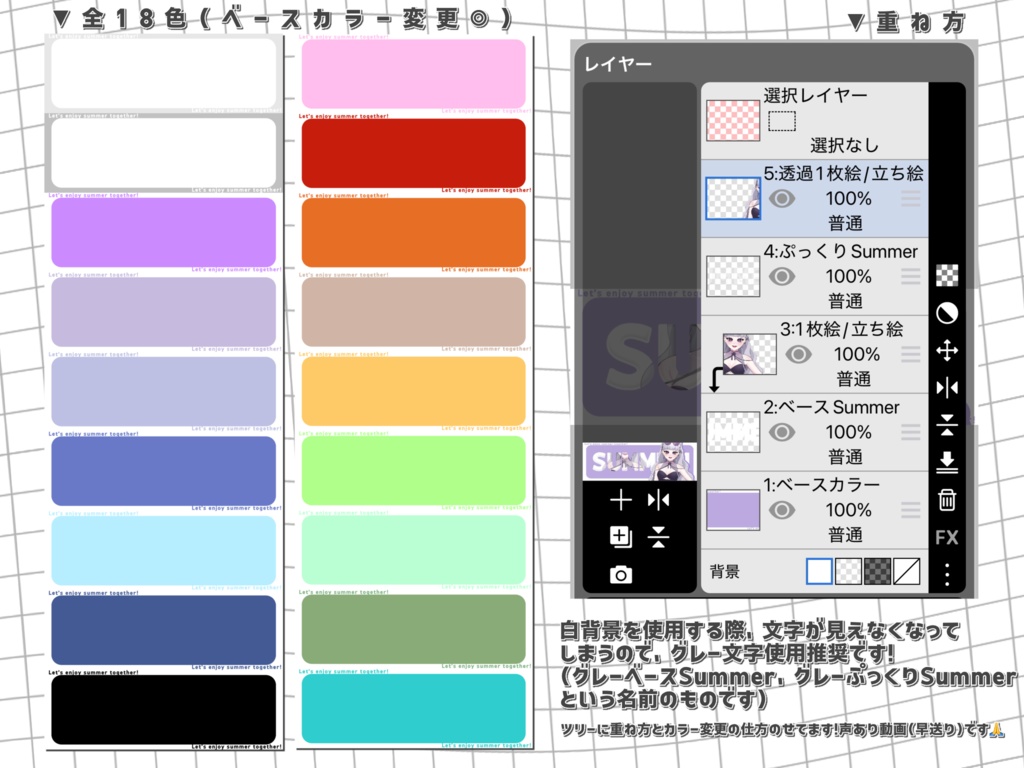Pick the bright purple color sample

[x=163, y=232]
